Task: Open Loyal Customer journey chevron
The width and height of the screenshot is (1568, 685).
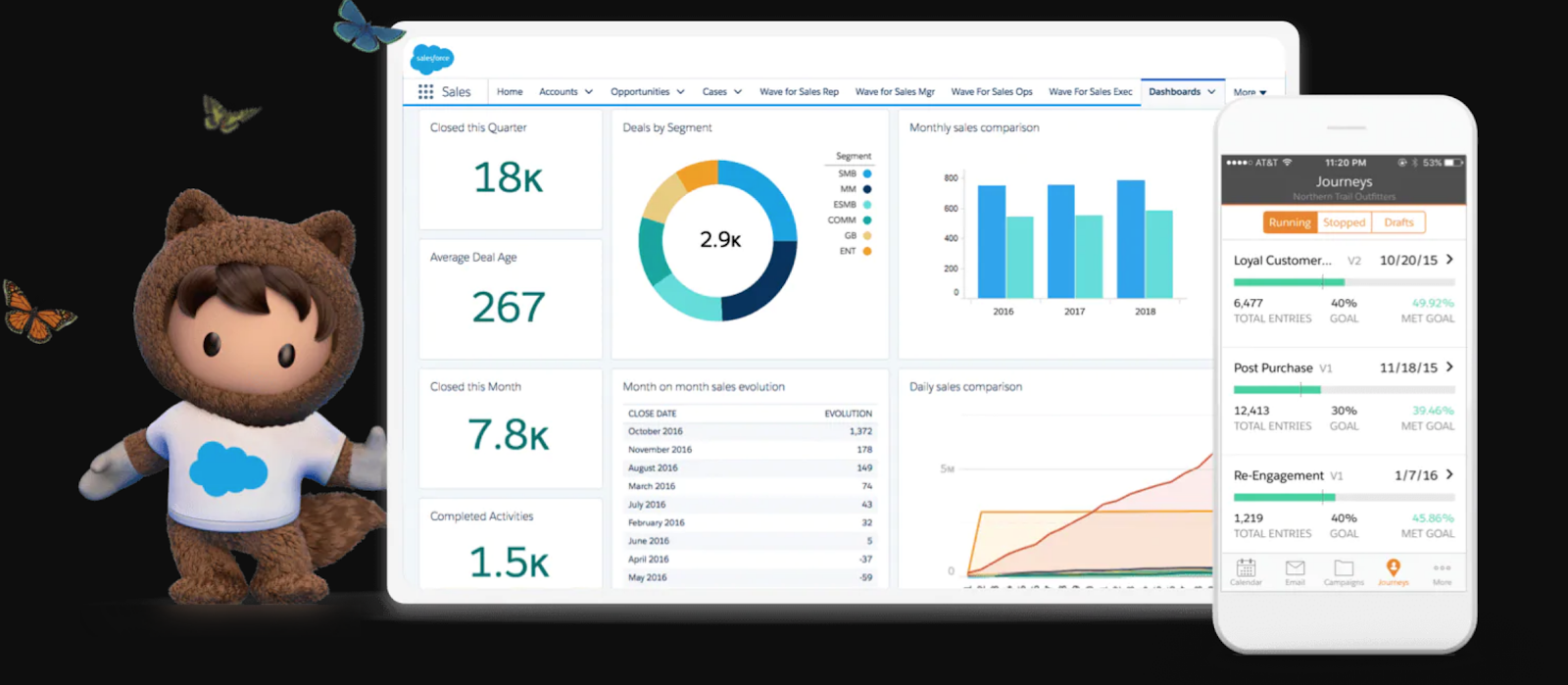Action: tap(1449, 260)
